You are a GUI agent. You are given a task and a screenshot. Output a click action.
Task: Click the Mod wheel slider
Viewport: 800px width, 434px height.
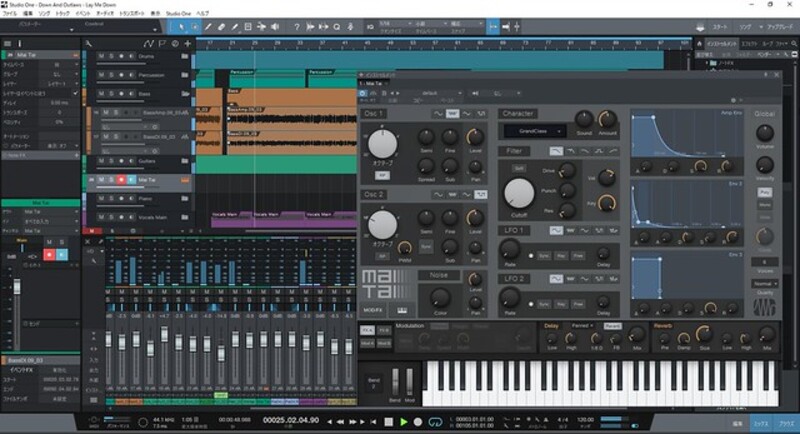point(409,381)
